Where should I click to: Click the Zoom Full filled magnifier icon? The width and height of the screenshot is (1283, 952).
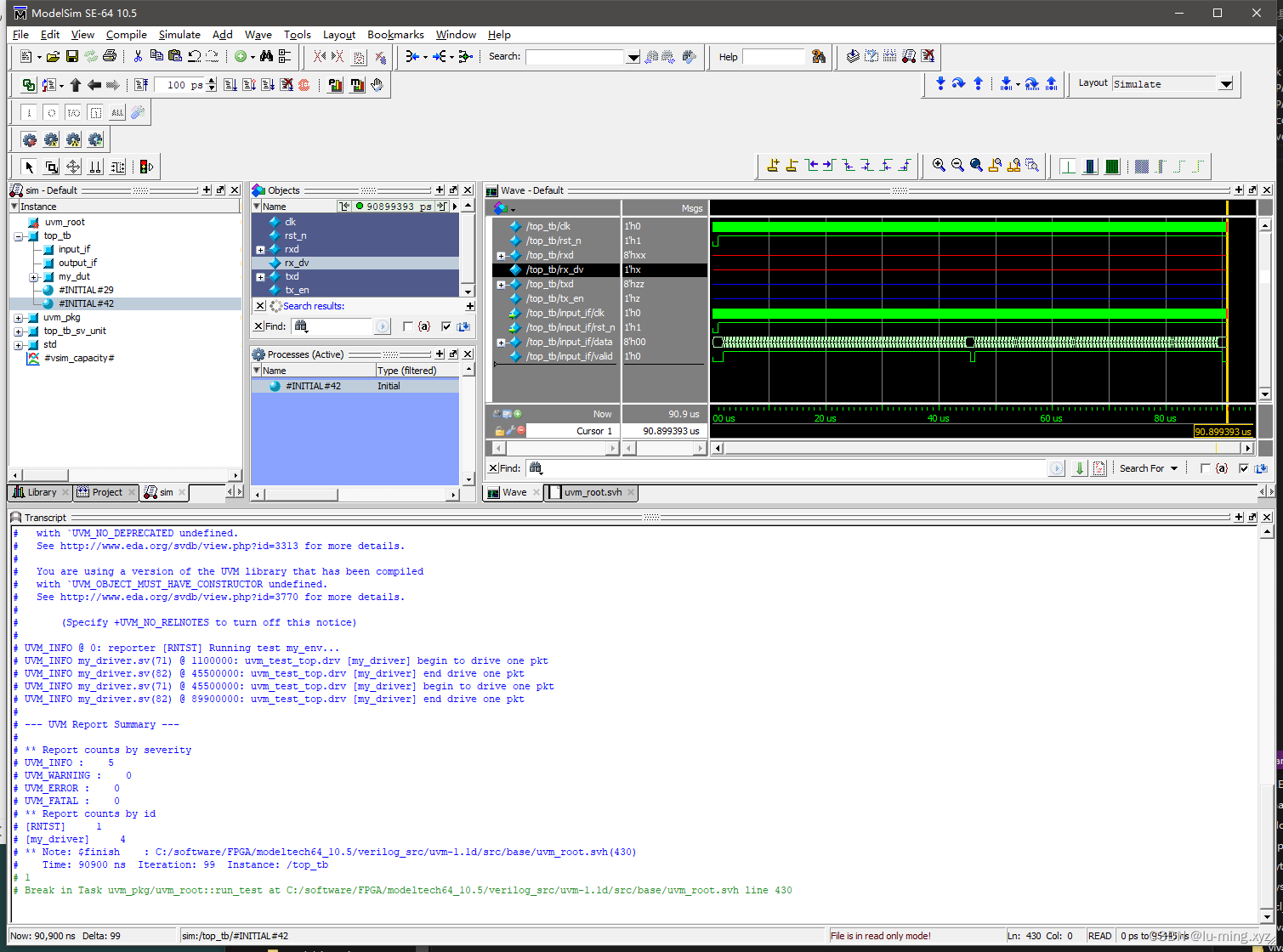pyautogui.click(x=976, y=166)
